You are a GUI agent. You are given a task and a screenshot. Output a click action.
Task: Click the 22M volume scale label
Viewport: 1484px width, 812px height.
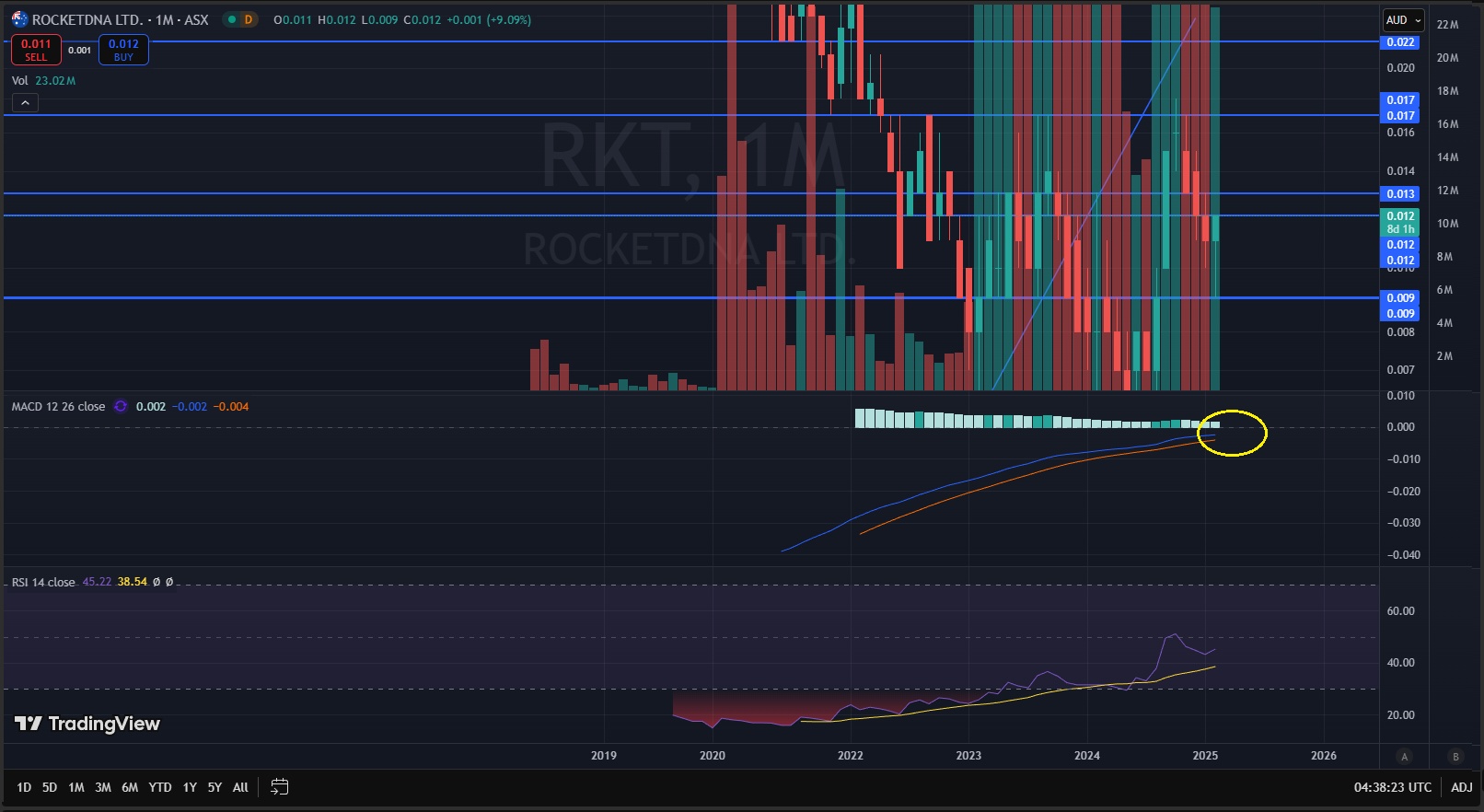1447,25
